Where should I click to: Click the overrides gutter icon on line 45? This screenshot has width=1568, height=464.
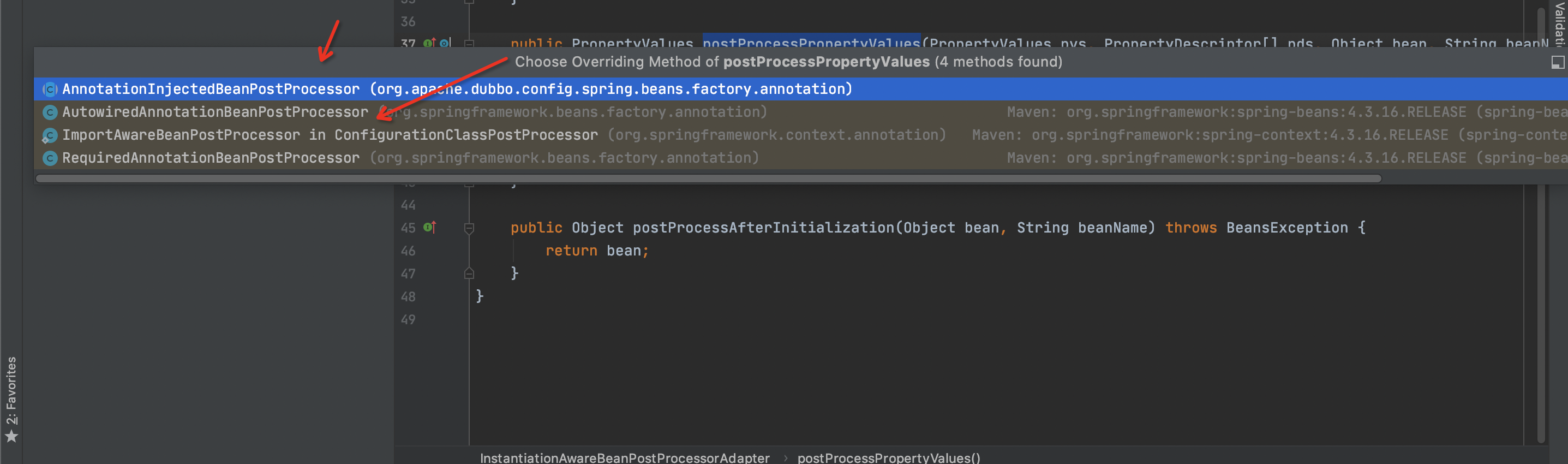click(x=430, y=227)
